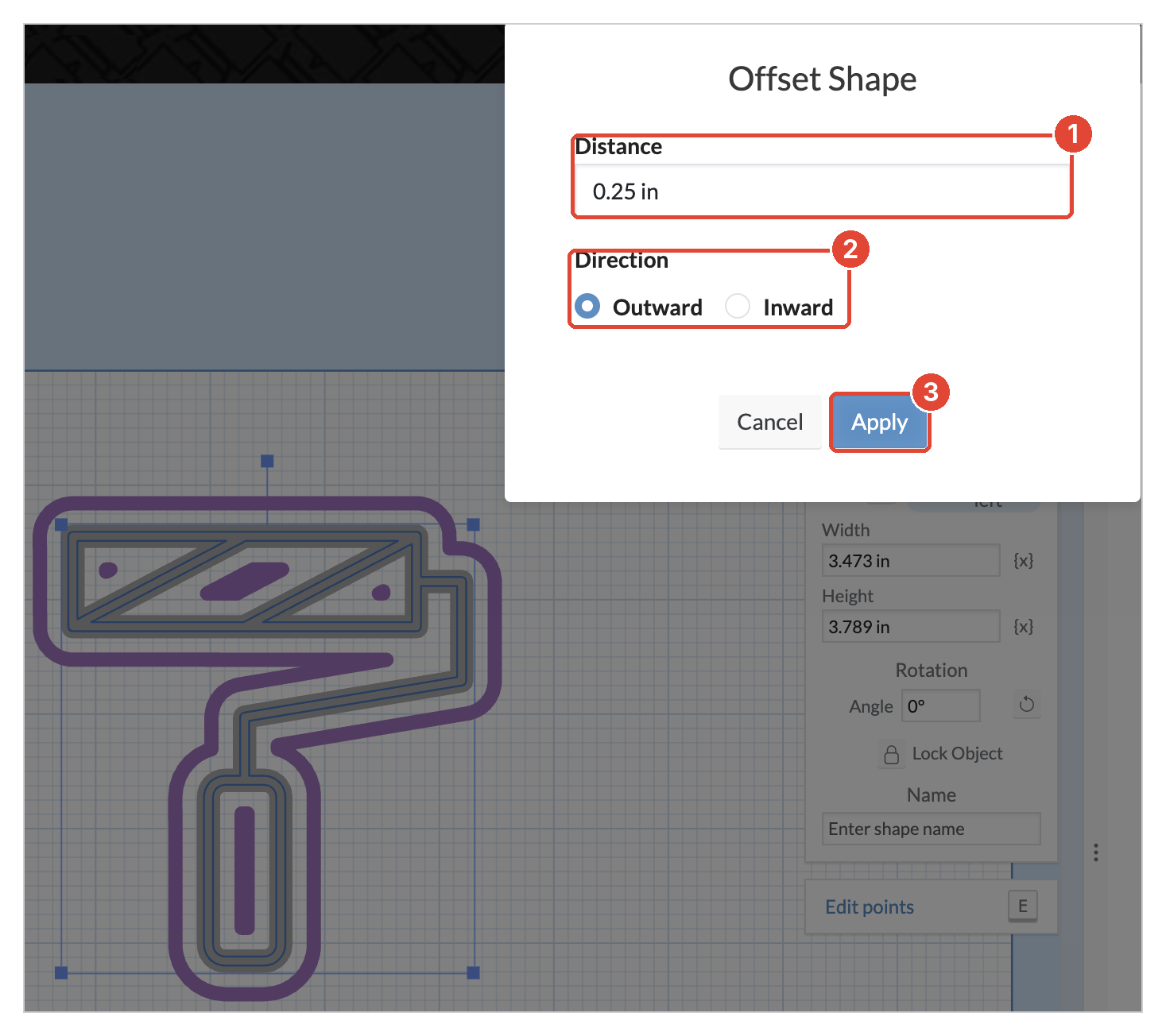Click the Angle label
Image resolution: width=1166 pixels, height=1036 pixels.
(871, 706)
